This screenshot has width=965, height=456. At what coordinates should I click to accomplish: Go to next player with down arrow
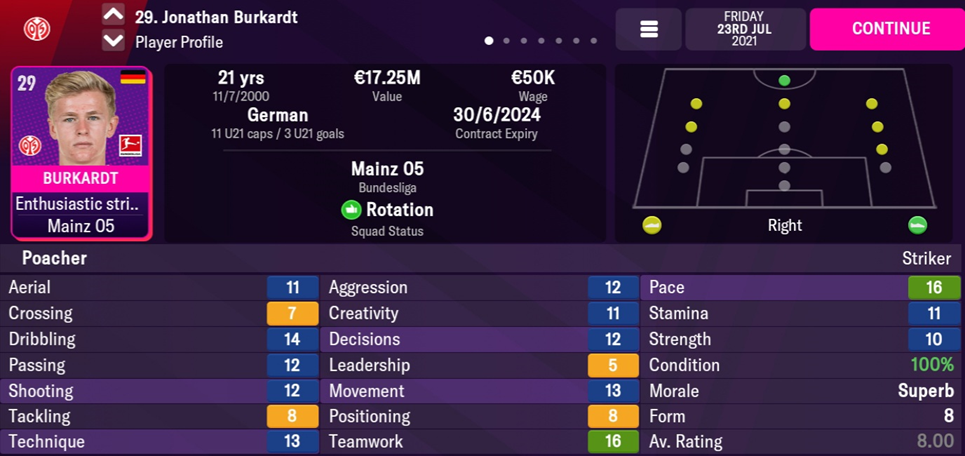(113, 41)
